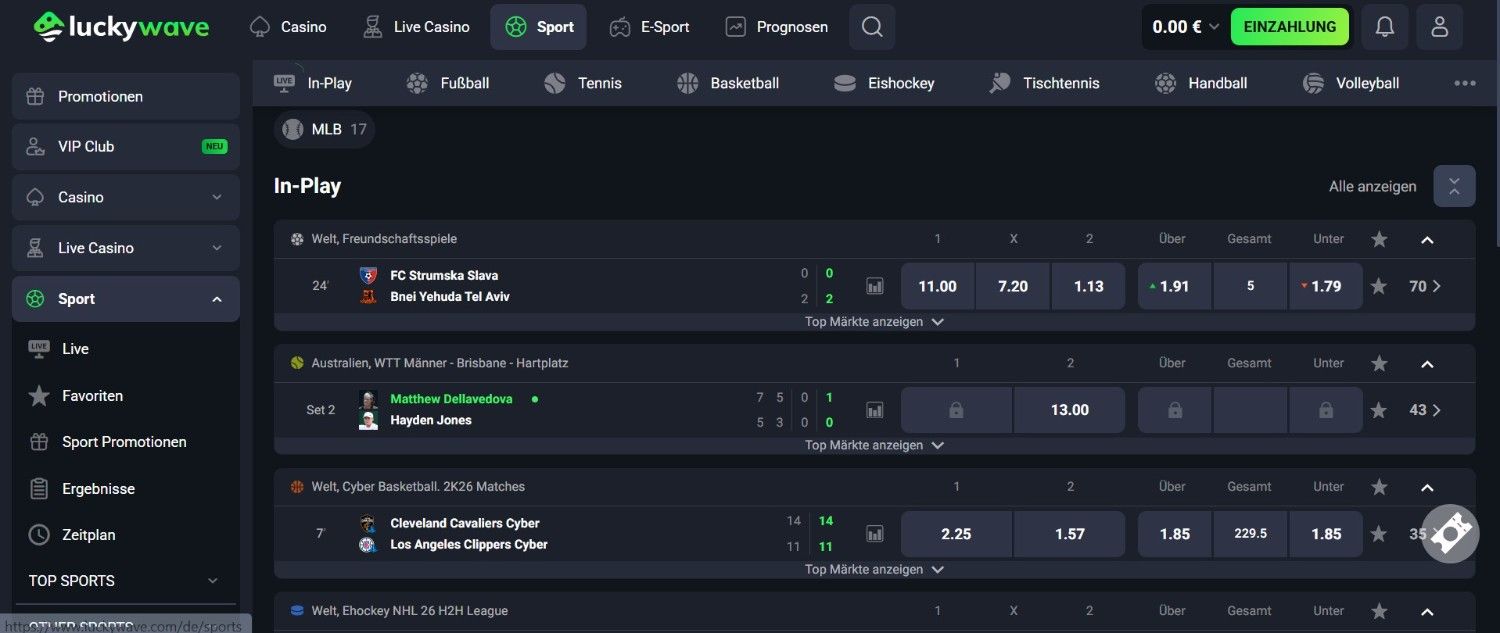This screenshot has width=1500, height=633.
Task: Favorite the Matthew Dellavedova match star
Action: coord(1379,410)
